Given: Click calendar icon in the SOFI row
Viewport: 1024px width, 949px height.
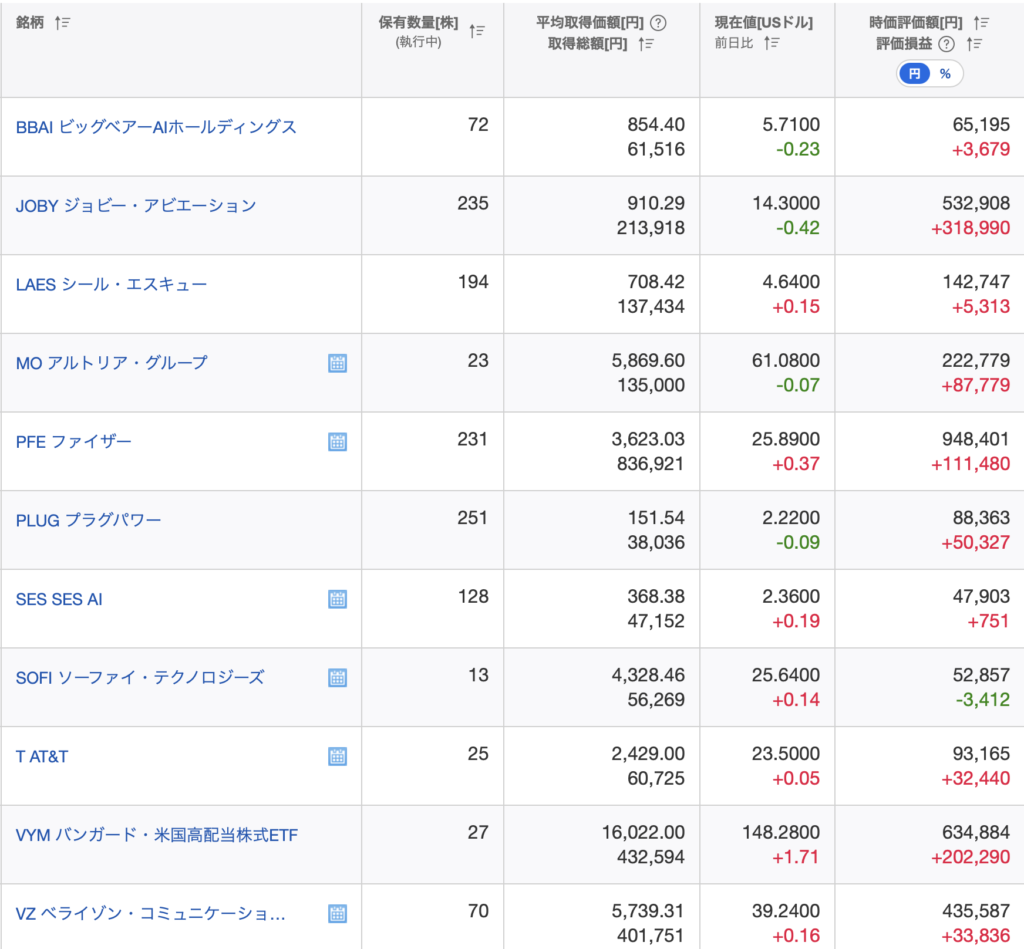Looking at the screenshot, I should click(338, 677).
